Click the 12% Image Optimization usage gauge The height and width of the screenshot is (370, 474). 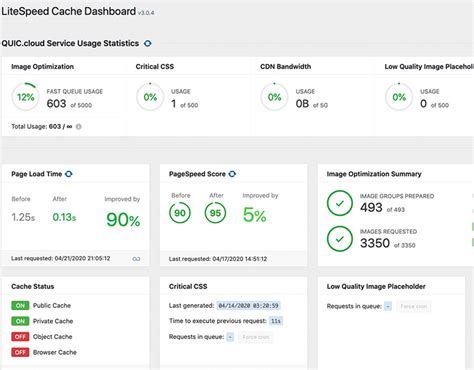coord(26,97)
